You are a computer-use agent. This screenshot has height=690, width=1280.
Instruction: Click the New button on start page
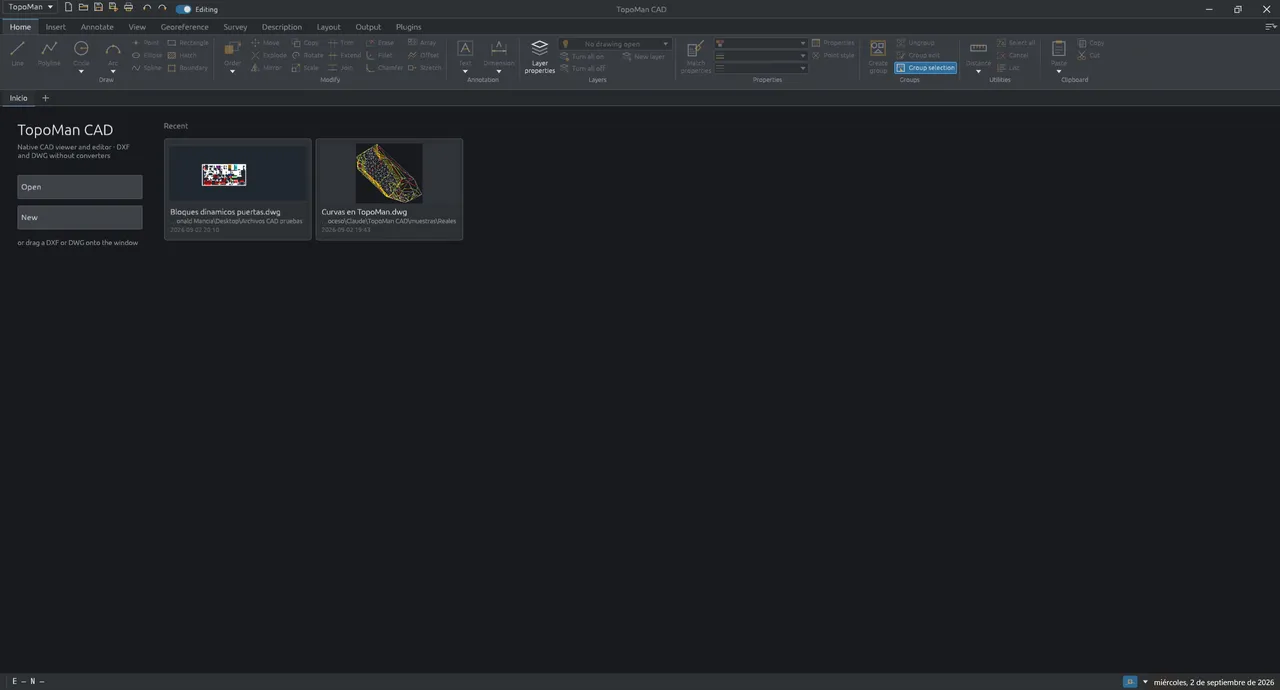tap(80, 217)
